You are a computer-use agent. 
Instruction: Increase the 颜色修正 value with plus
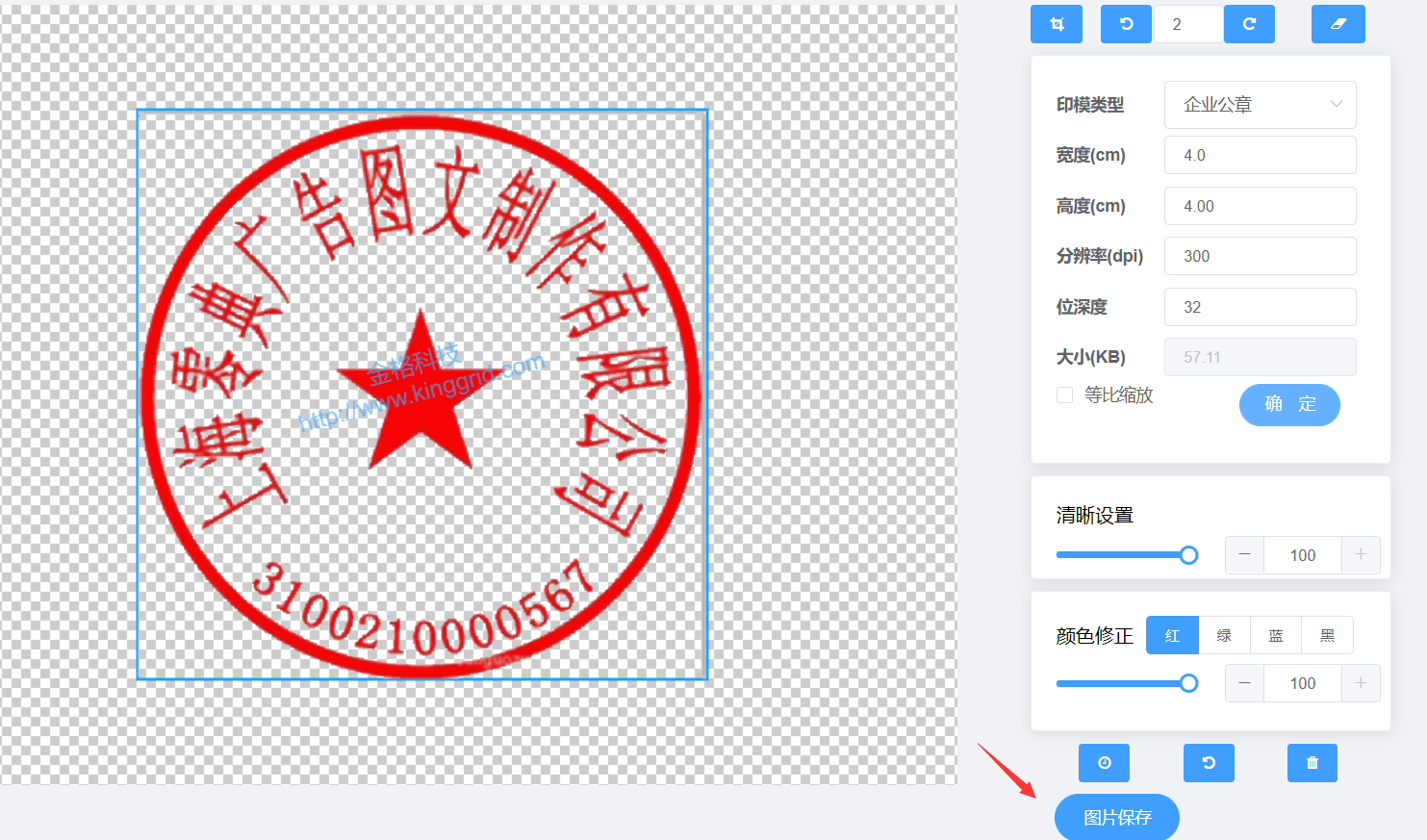coord(1361,683)
